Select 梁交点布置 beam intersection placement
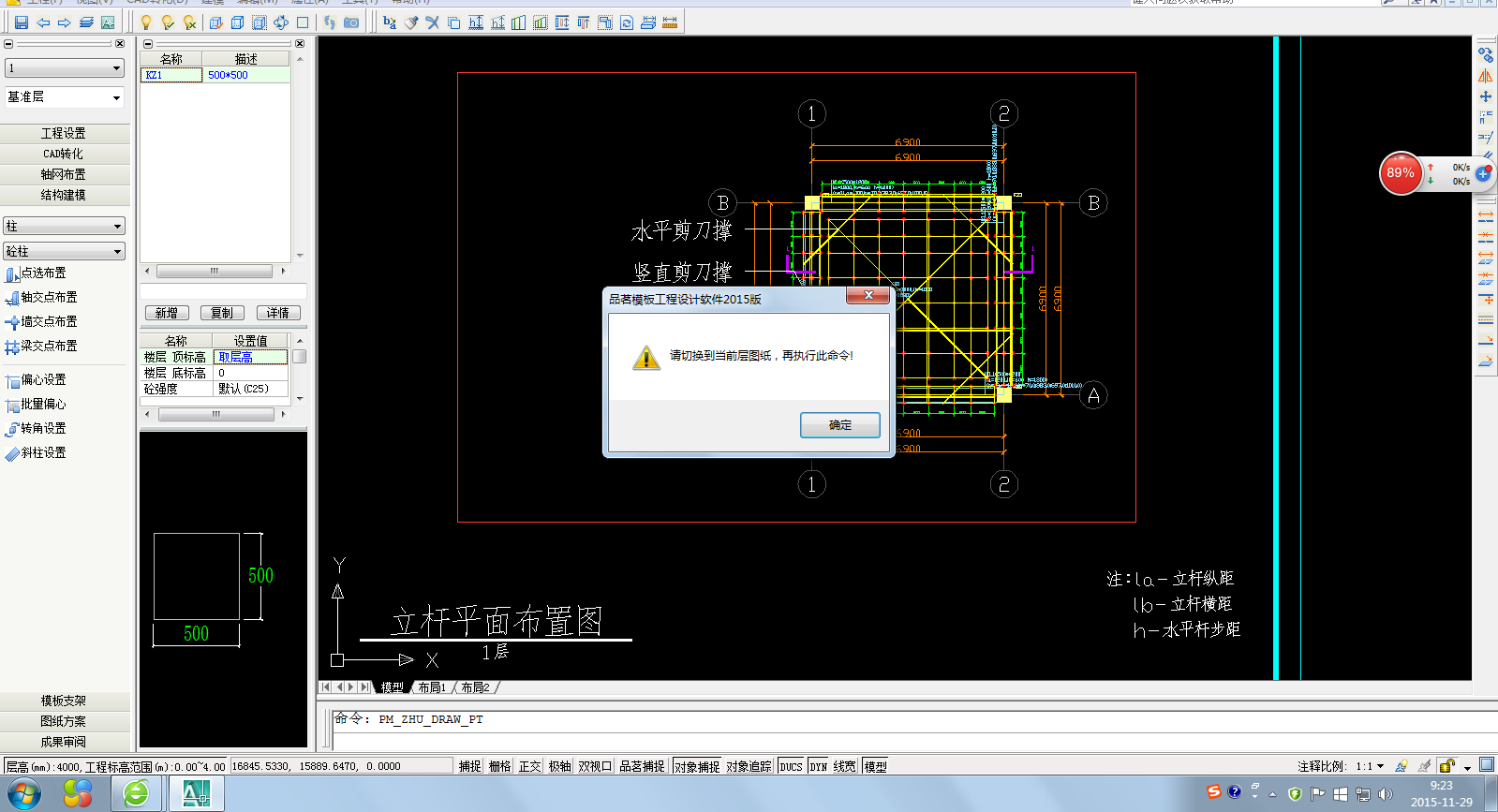 click(41, 347)
